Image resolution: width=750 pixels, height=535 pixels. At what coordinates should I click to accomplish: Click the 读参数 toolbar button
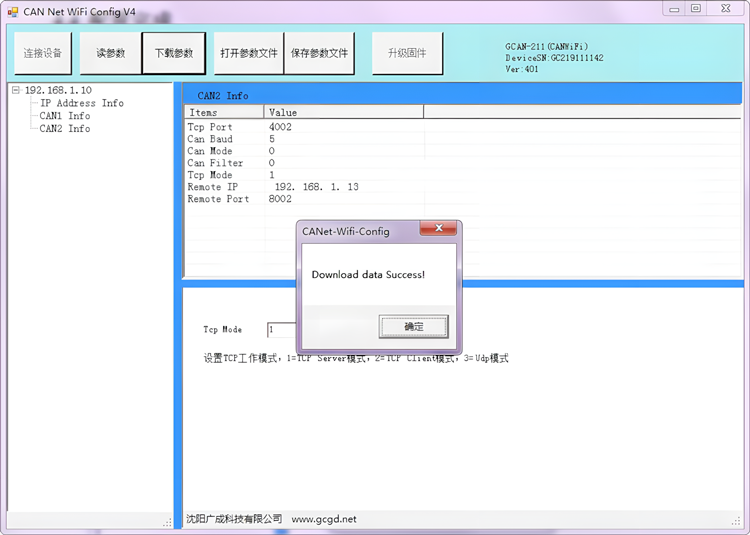pyautogui.click(x=110, y=53)
